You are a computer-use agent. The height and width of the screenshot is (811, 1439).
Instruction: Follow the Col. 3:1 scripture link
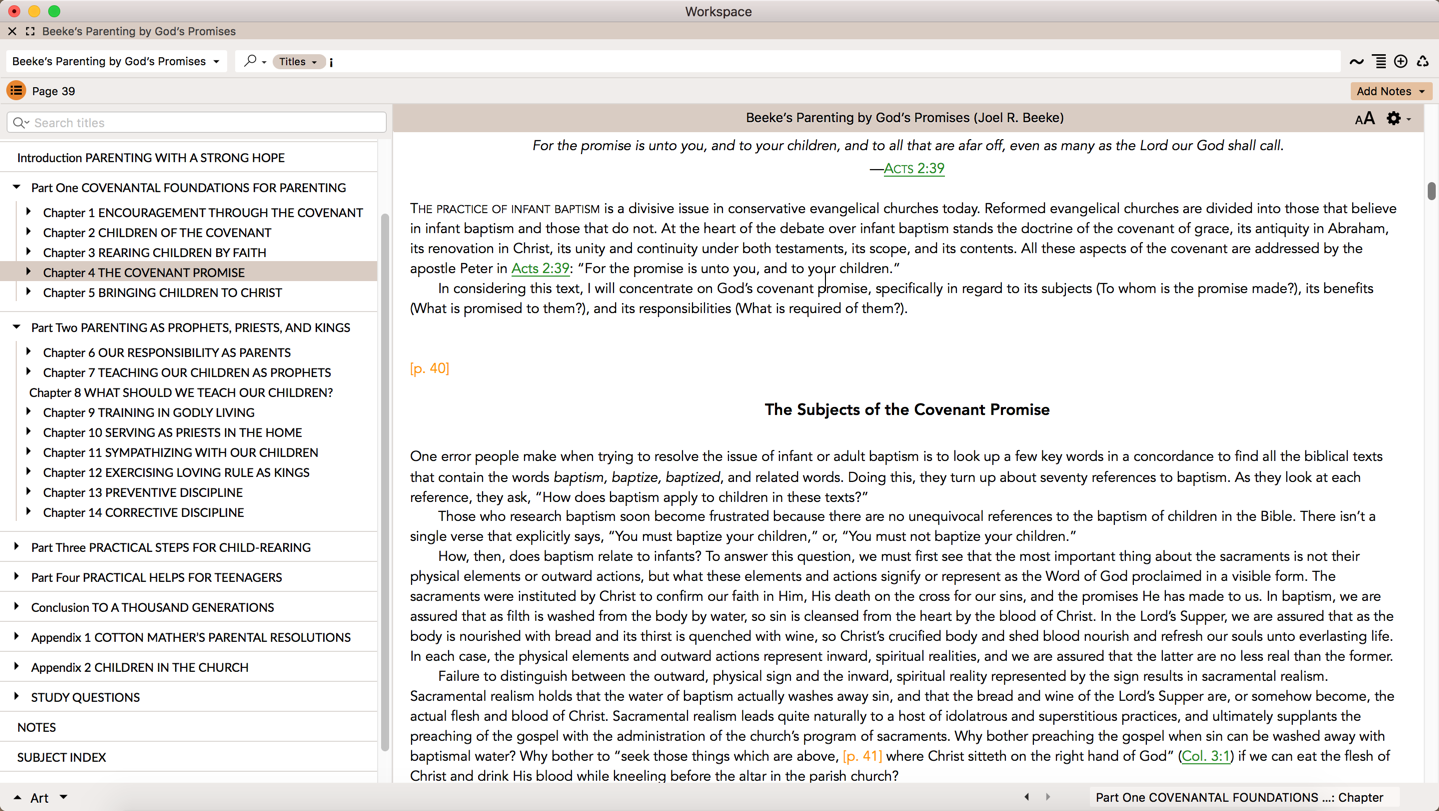1206,757
